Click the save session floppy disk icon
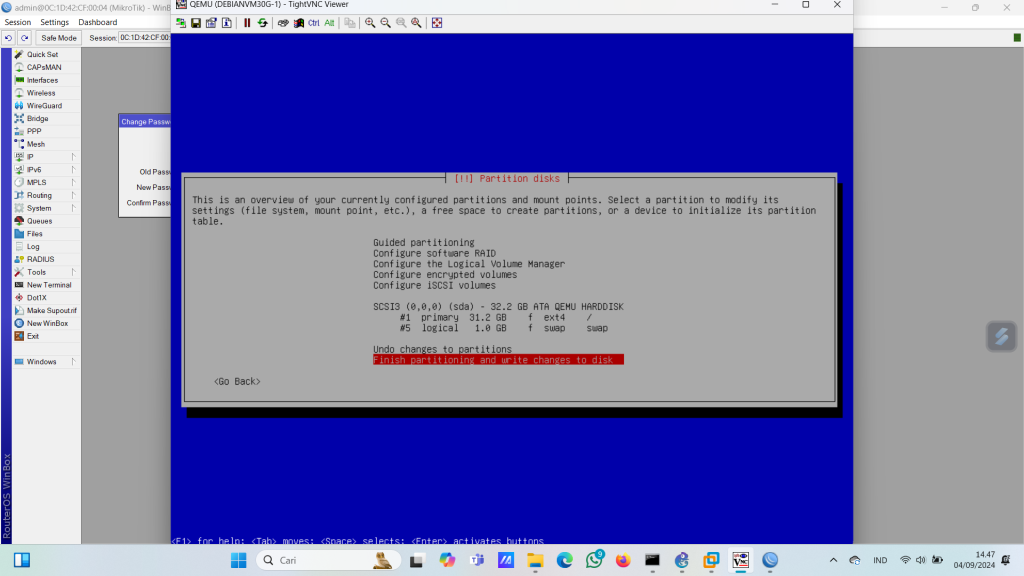 [196, 23]
